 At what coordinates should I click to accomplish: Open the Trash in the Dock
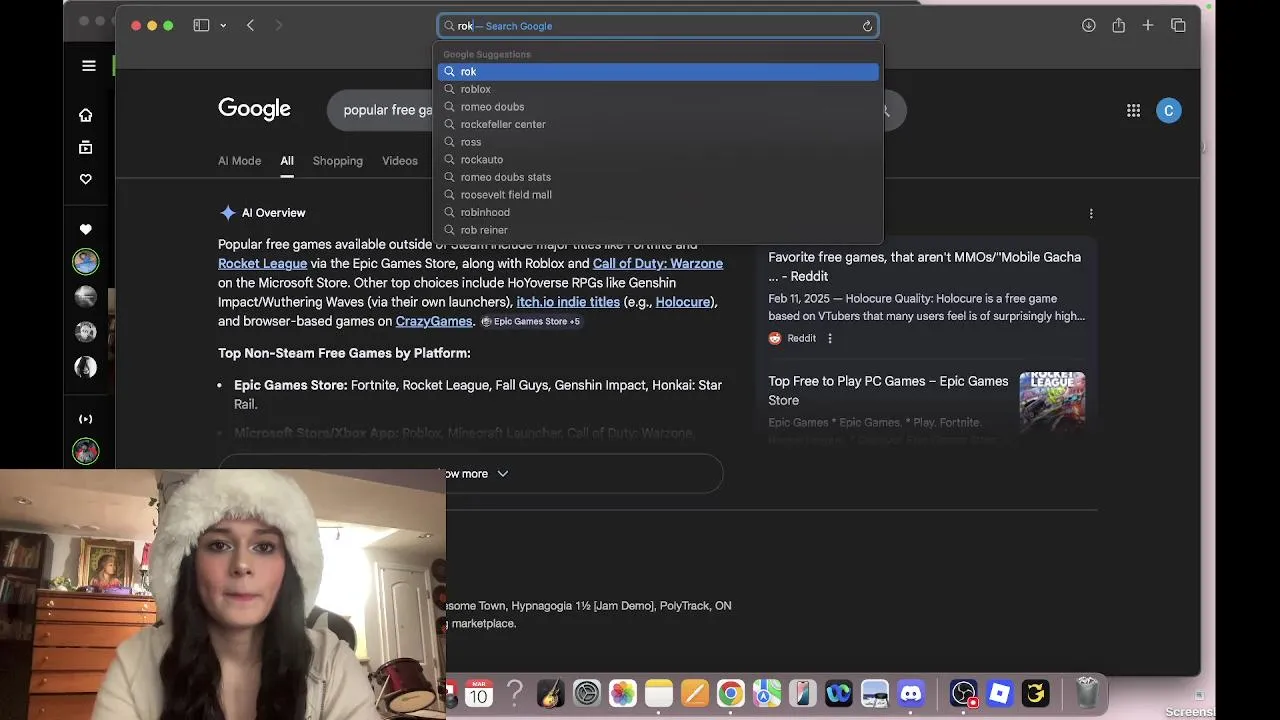(x=1087, y=692)
